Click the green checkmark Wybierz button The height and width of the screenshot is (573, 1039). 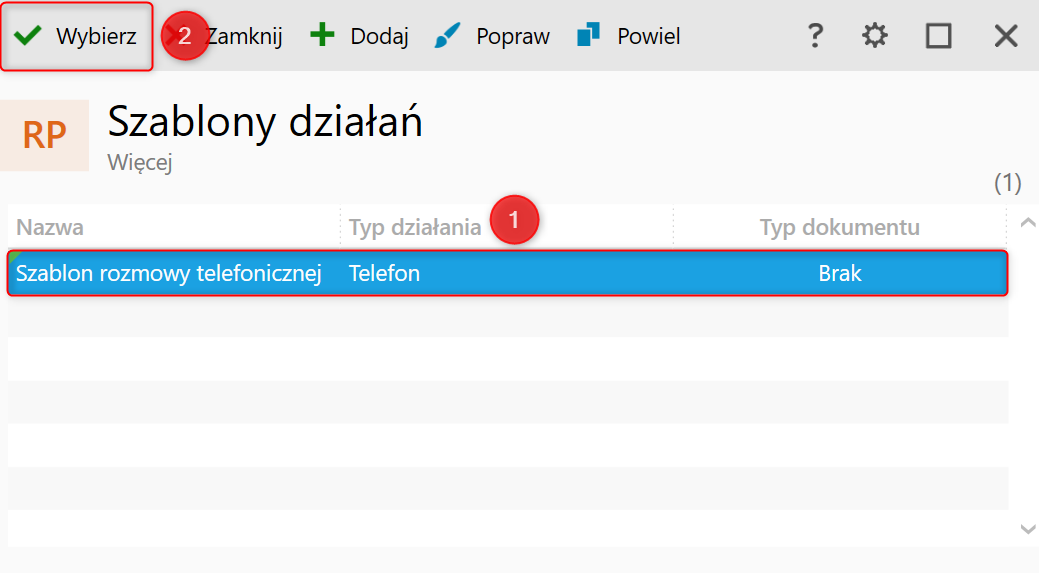tap(76, 37)
